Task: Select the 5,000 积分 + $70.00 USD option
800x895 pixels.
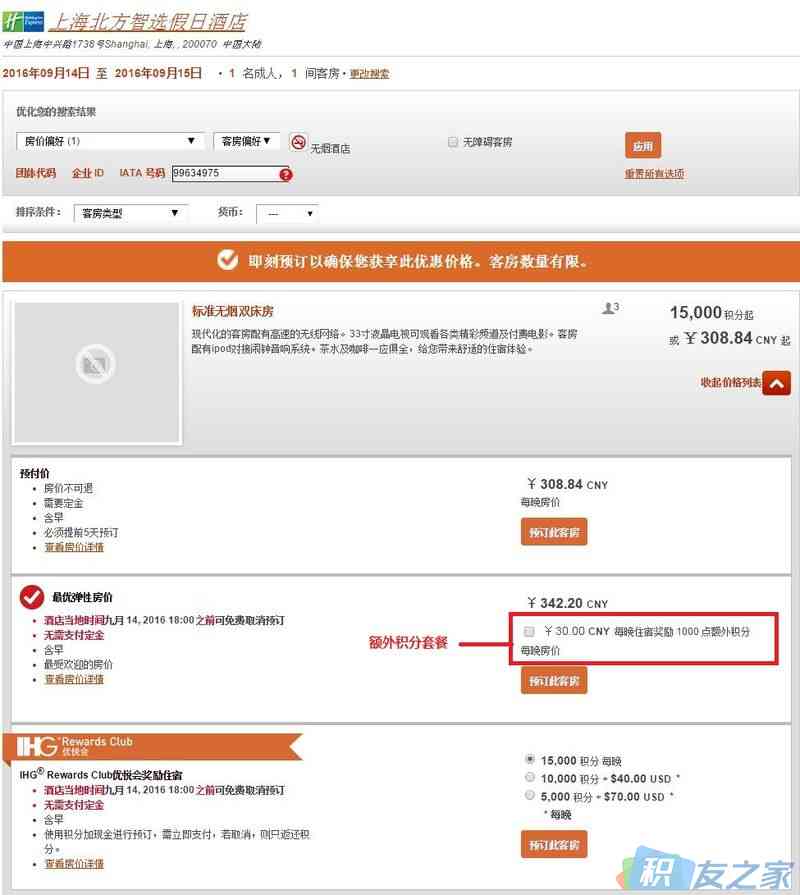Action: [530, 795]
